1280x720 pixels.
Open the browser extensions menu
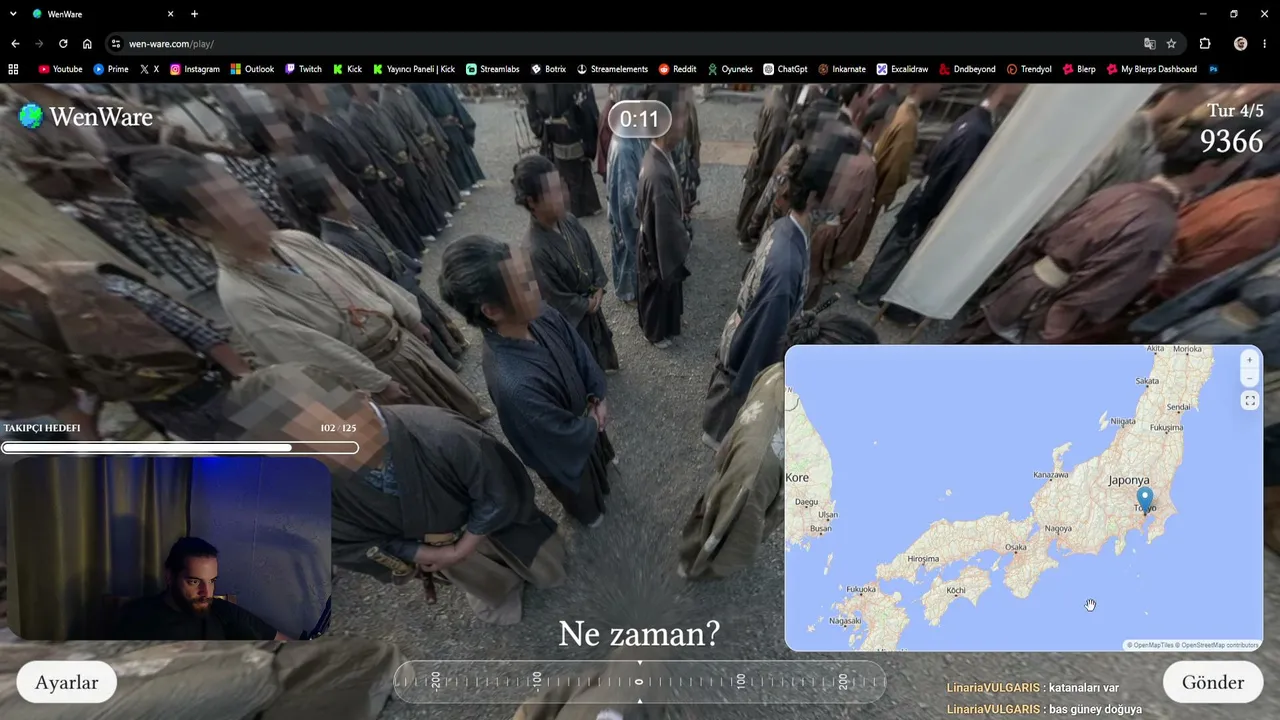click(1205, 44)
